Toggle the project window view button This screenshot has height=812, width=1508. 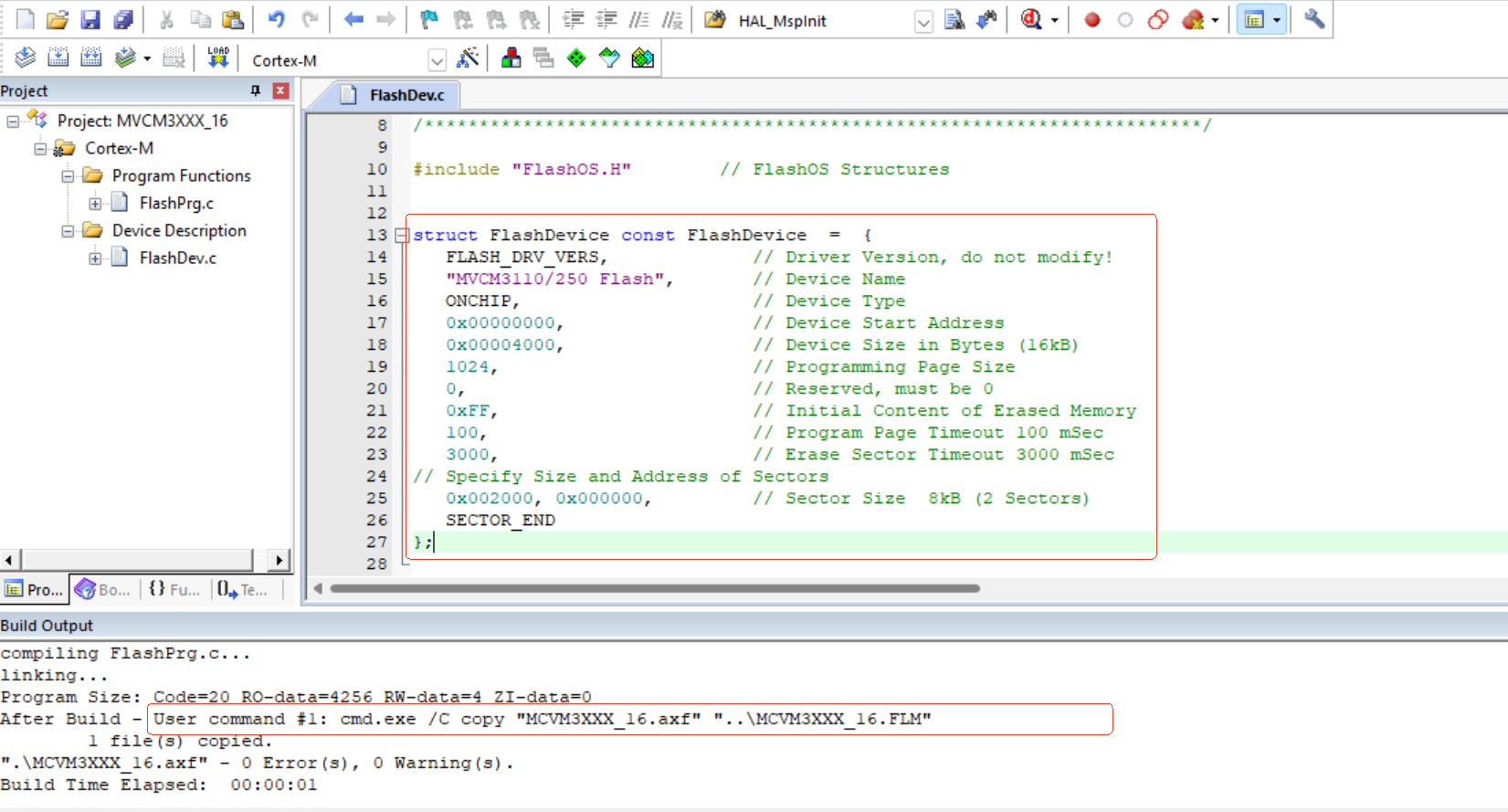coord(1255,20)
